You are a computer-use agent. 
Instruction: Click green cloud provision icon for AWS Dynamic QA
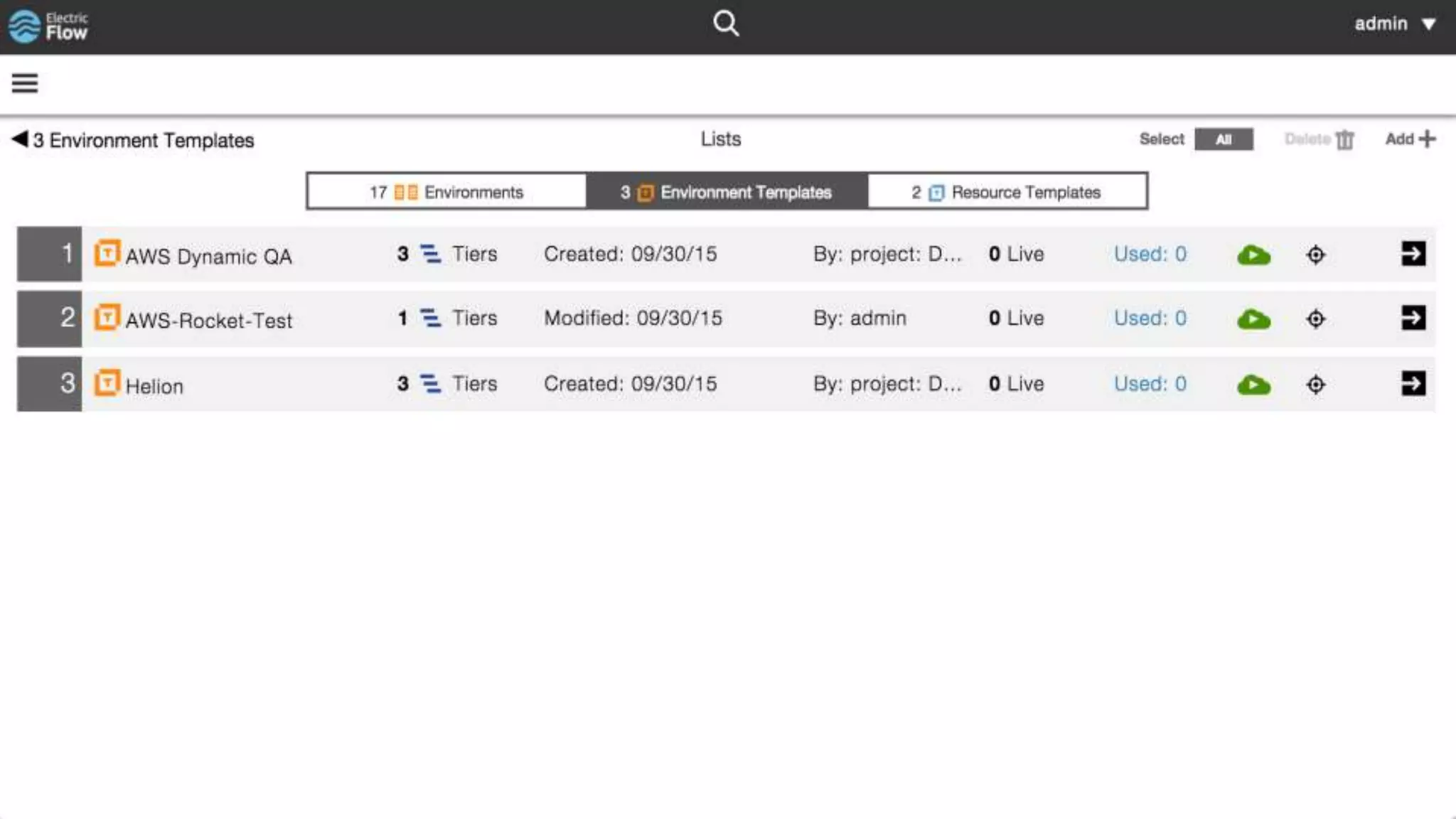tap(1253, 255)
